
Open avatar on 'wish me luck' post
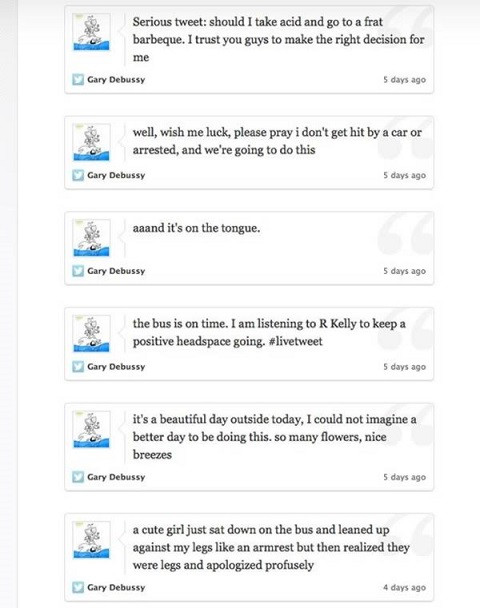(x=92, y=142)
